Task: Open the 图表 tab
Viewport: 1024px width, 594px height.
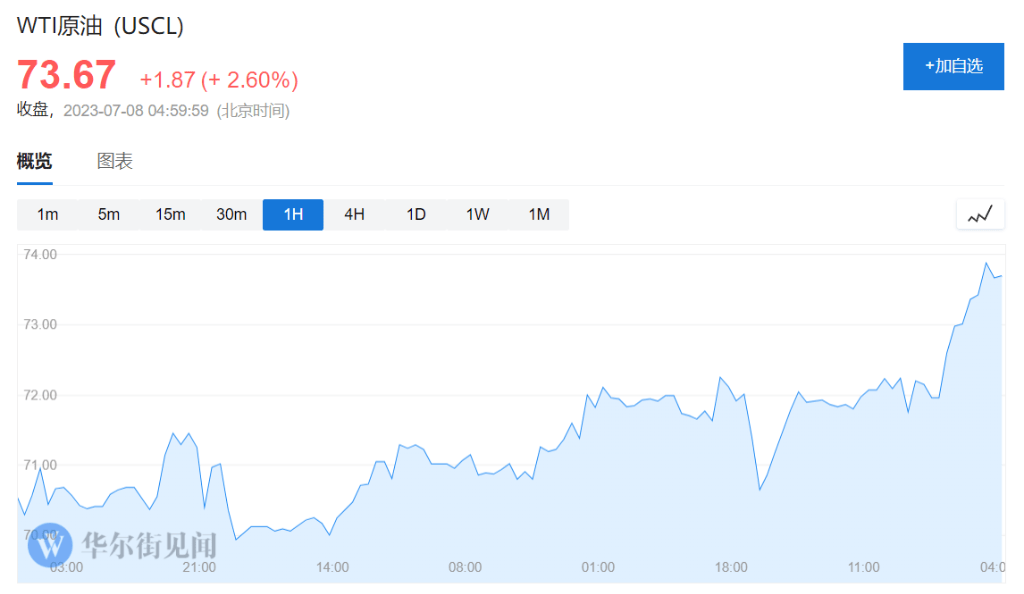Action: (x=115, y=161)
